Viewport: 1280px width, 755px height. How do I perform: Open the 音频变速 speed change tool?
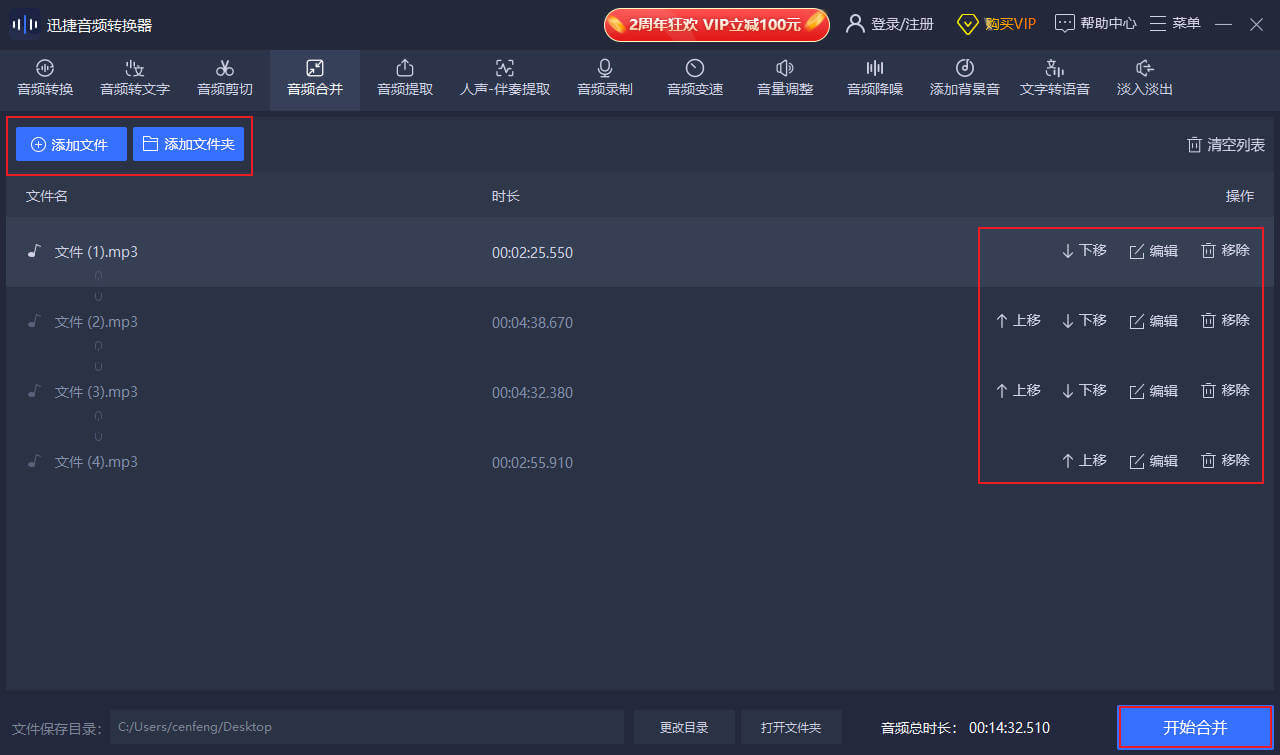[x=695, y=79]
